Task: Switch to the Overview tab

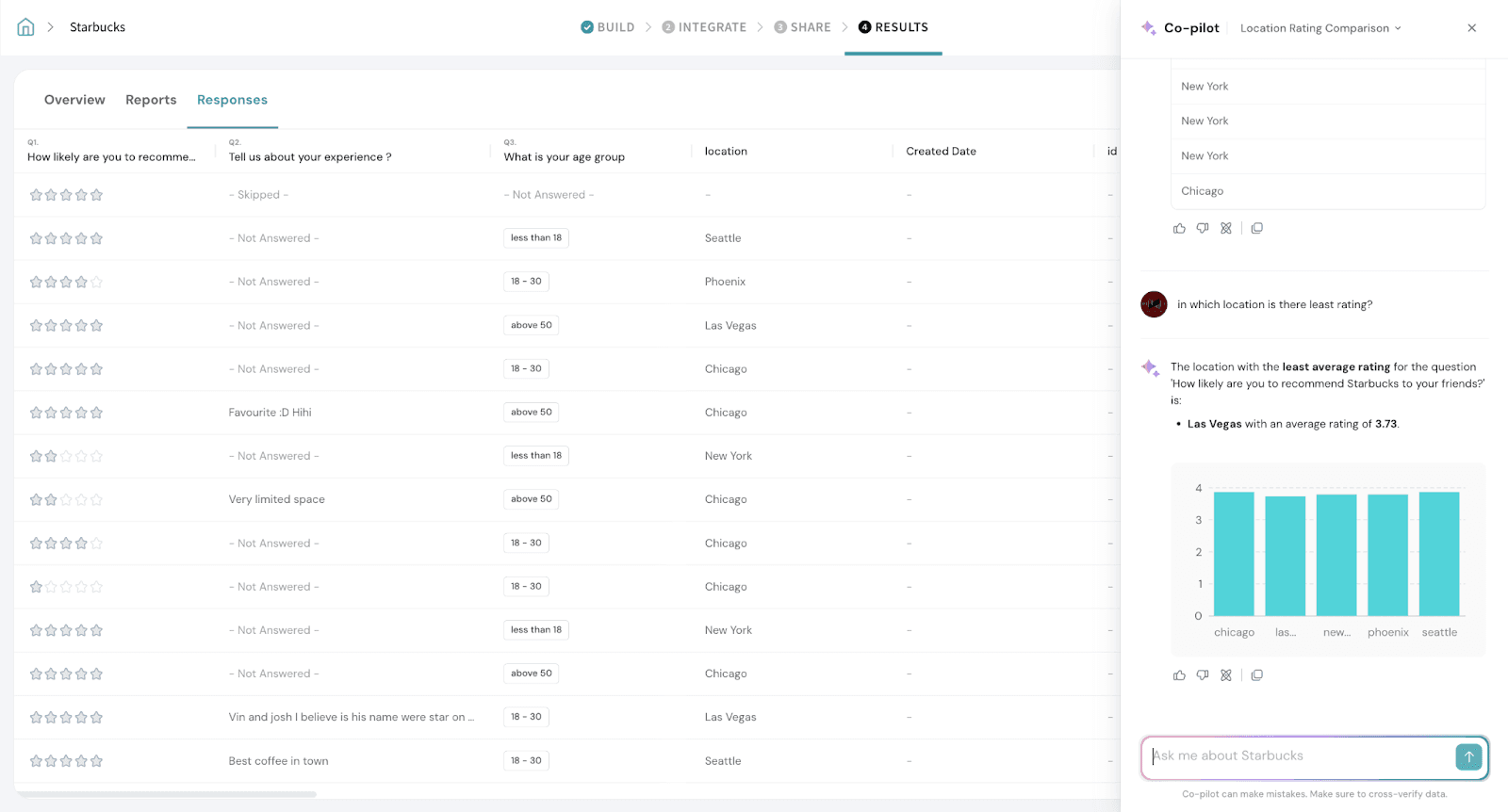Action: [74, 100]
